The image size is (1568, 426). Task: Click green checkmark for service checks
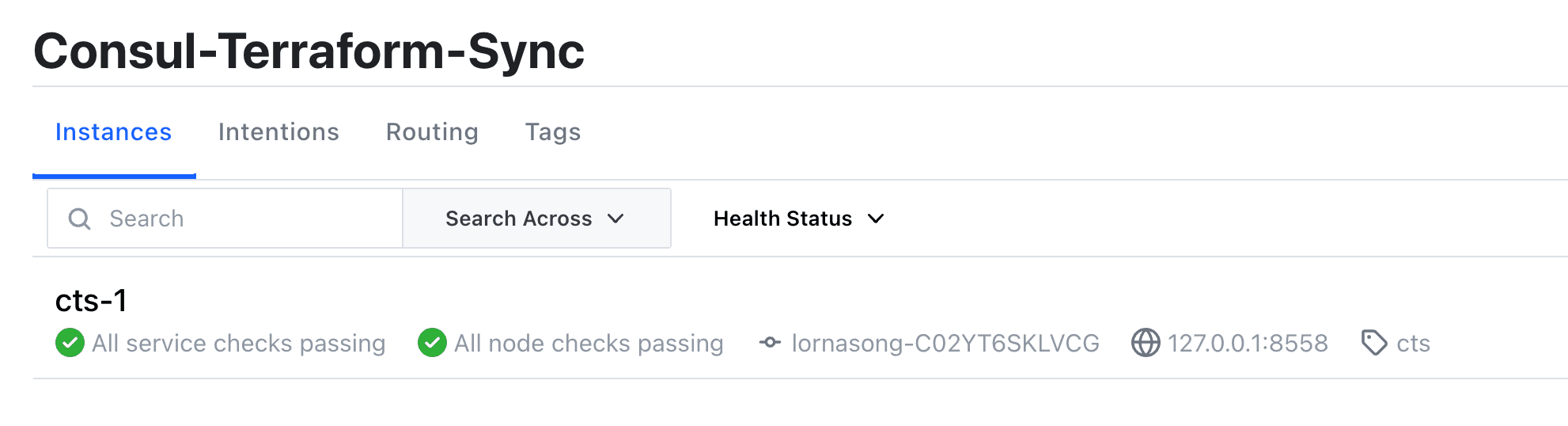[x=70, y=343]
